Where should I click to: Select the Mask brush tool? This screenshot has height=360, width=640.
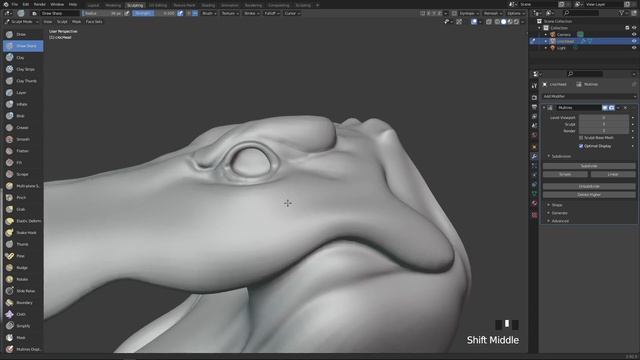(x=23, y=338)
